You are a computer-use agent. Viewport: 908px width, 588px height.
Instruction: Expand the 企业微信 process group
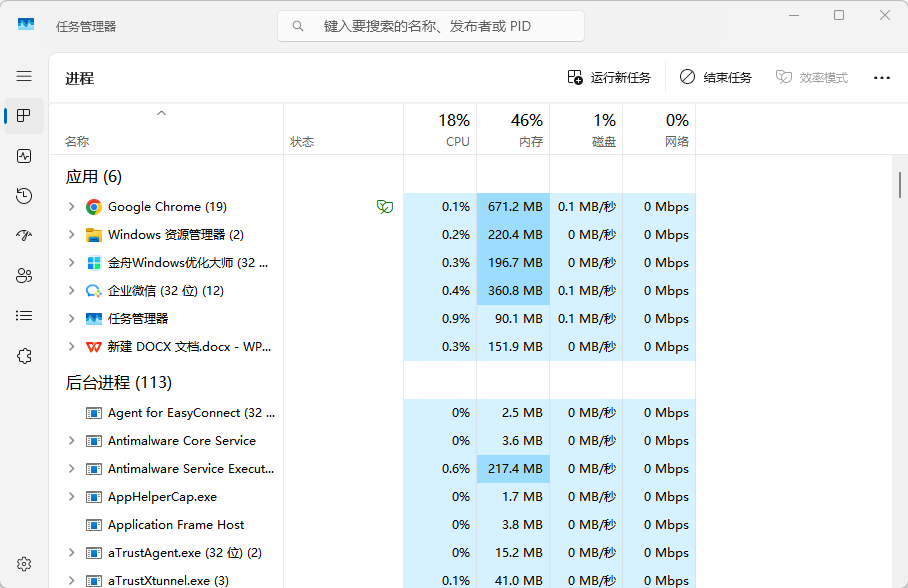pos(71,291)
